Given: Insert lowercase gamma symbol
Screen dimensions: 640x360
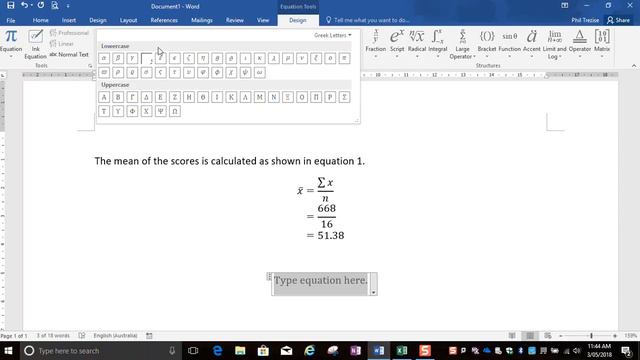Looking at the screenshot, I should [x=132, y=58].
